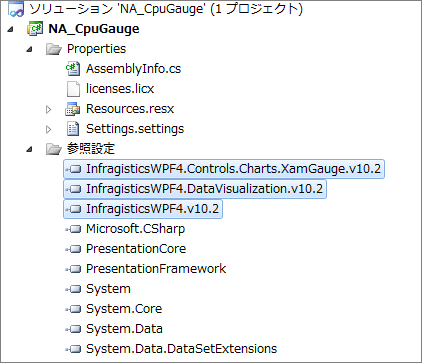The image size is (422, 363).
Task: Click the AssemblyInfo.cs C# file icon
Action: (73, 68)
